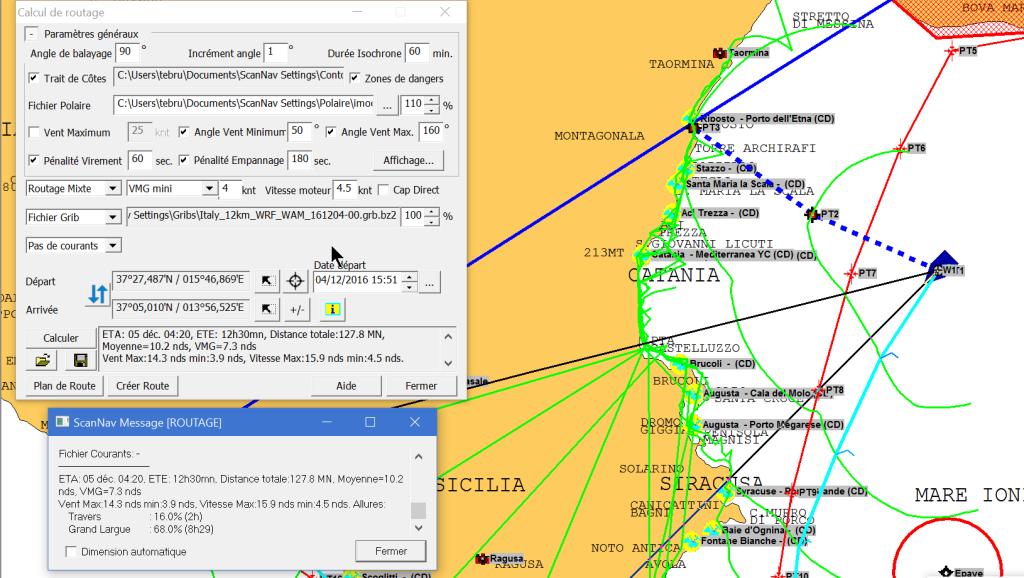The height and width of the screenshot is (578, 1024).
Task: Collapse the Paramètres généraux section
Action: pos(31,33)
